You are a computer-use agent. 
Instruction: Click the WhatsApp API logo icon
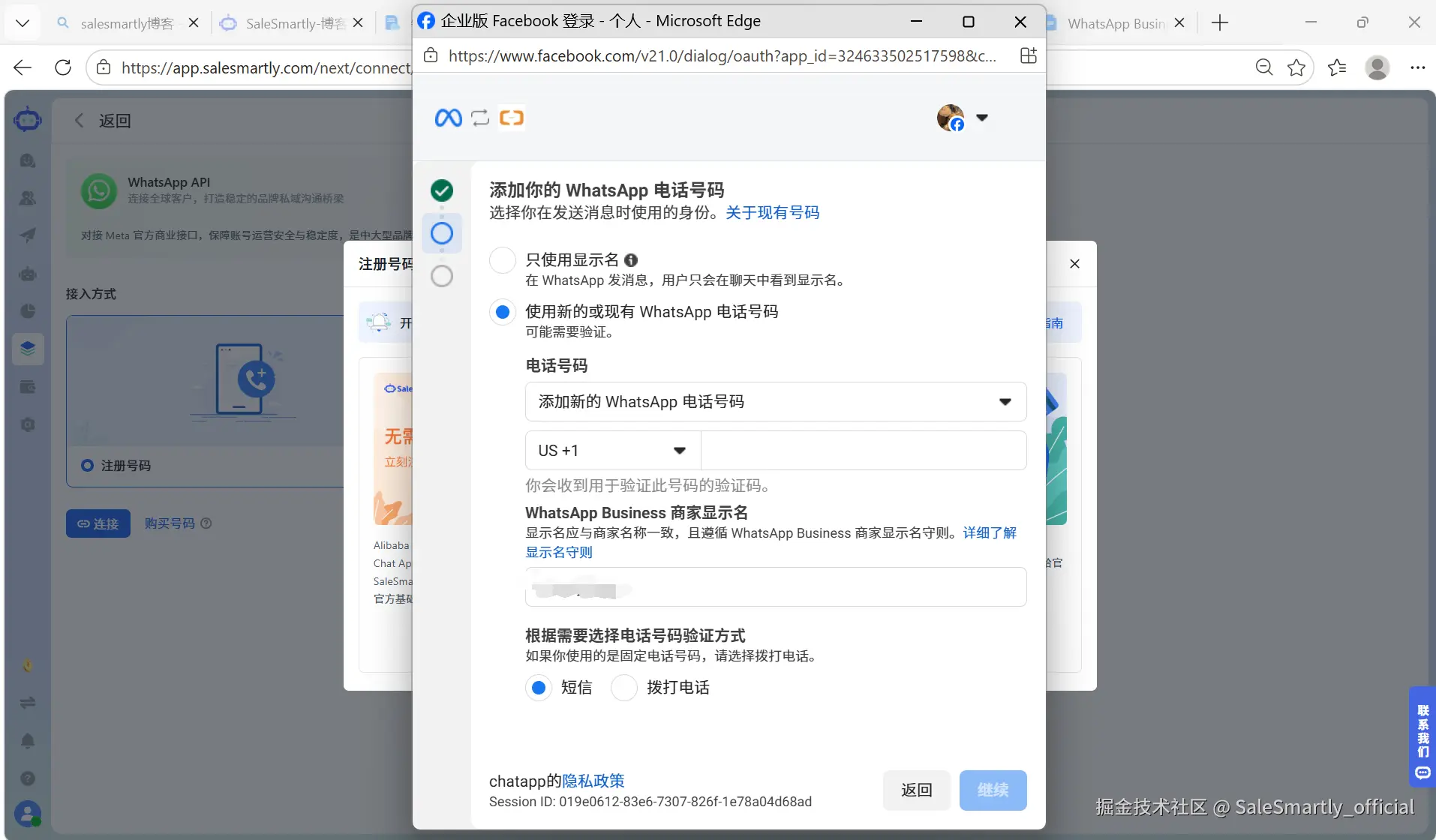(x=99, y=190)
